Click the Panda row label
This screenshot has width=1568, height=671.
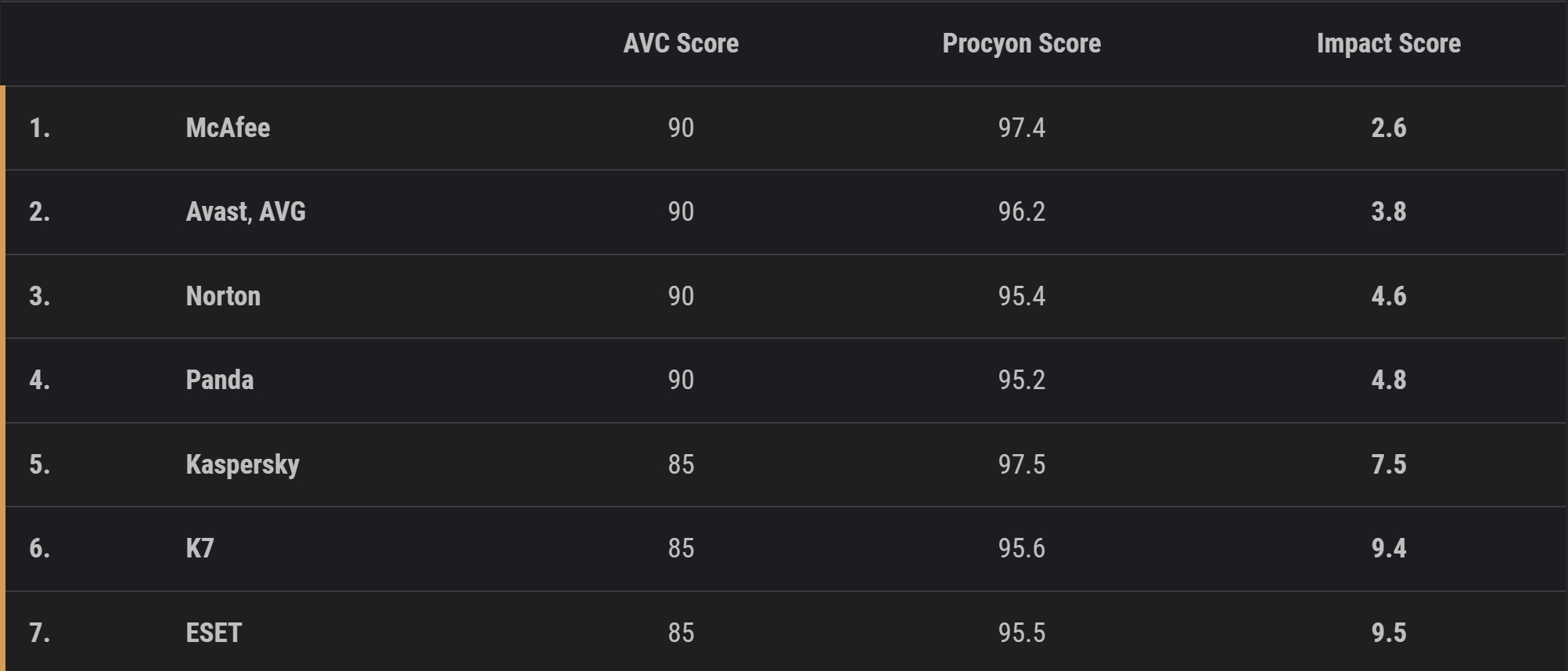[220, 380]
